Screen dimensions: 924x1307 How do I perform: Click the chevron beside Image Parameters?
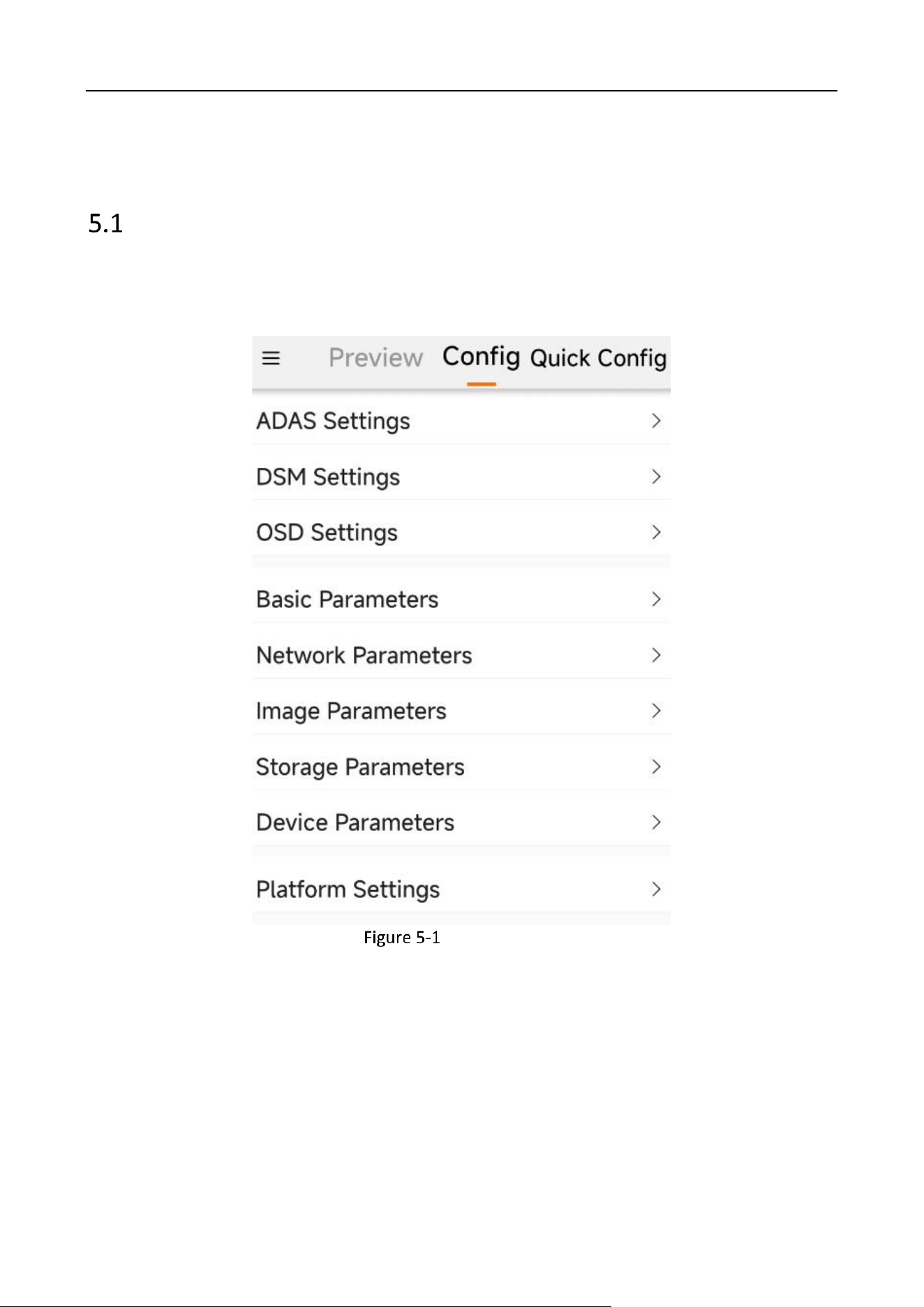pyautogui.click(x=656, y=711)
